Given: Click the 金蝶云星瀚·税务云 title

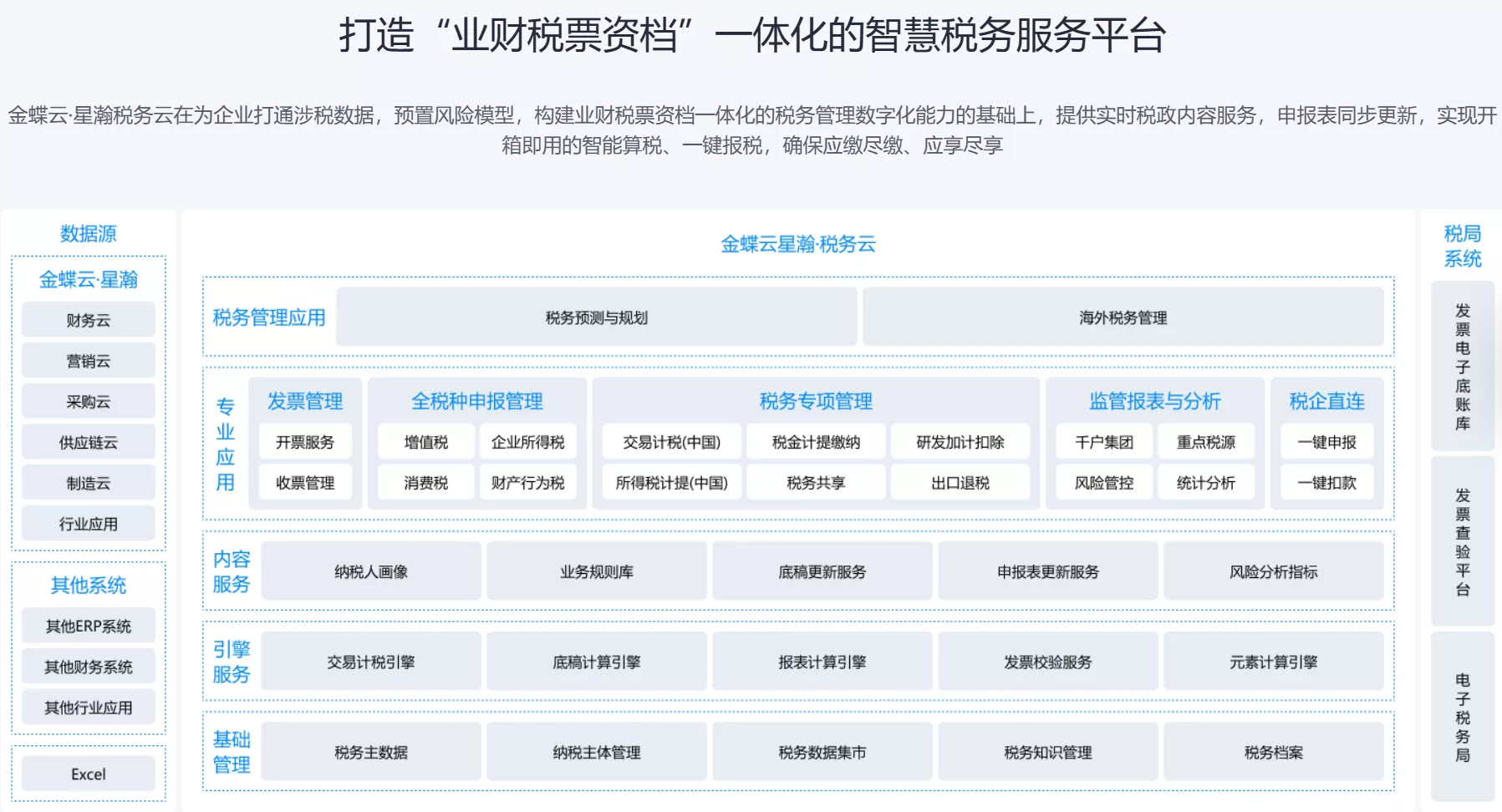Looking at the screenshot, I should tap(798, 244).
